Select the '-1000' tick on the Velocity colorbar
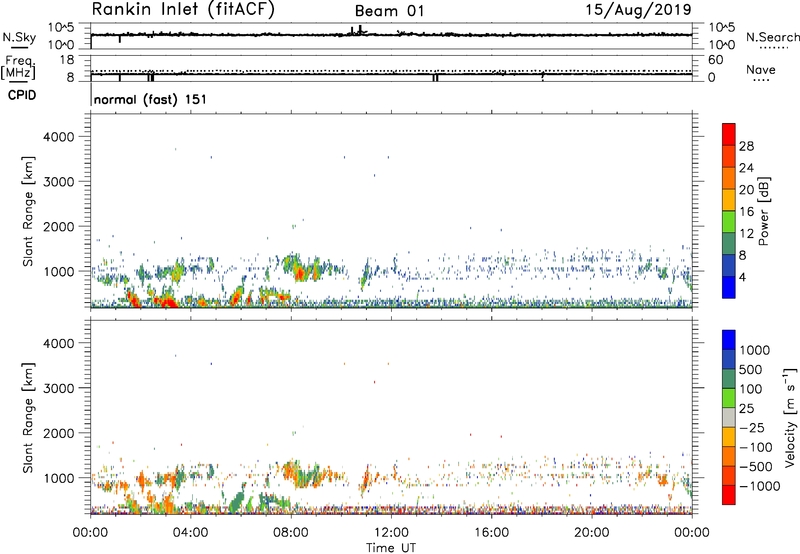Viewport: 800px width, 554px height. tap(759, 486)
